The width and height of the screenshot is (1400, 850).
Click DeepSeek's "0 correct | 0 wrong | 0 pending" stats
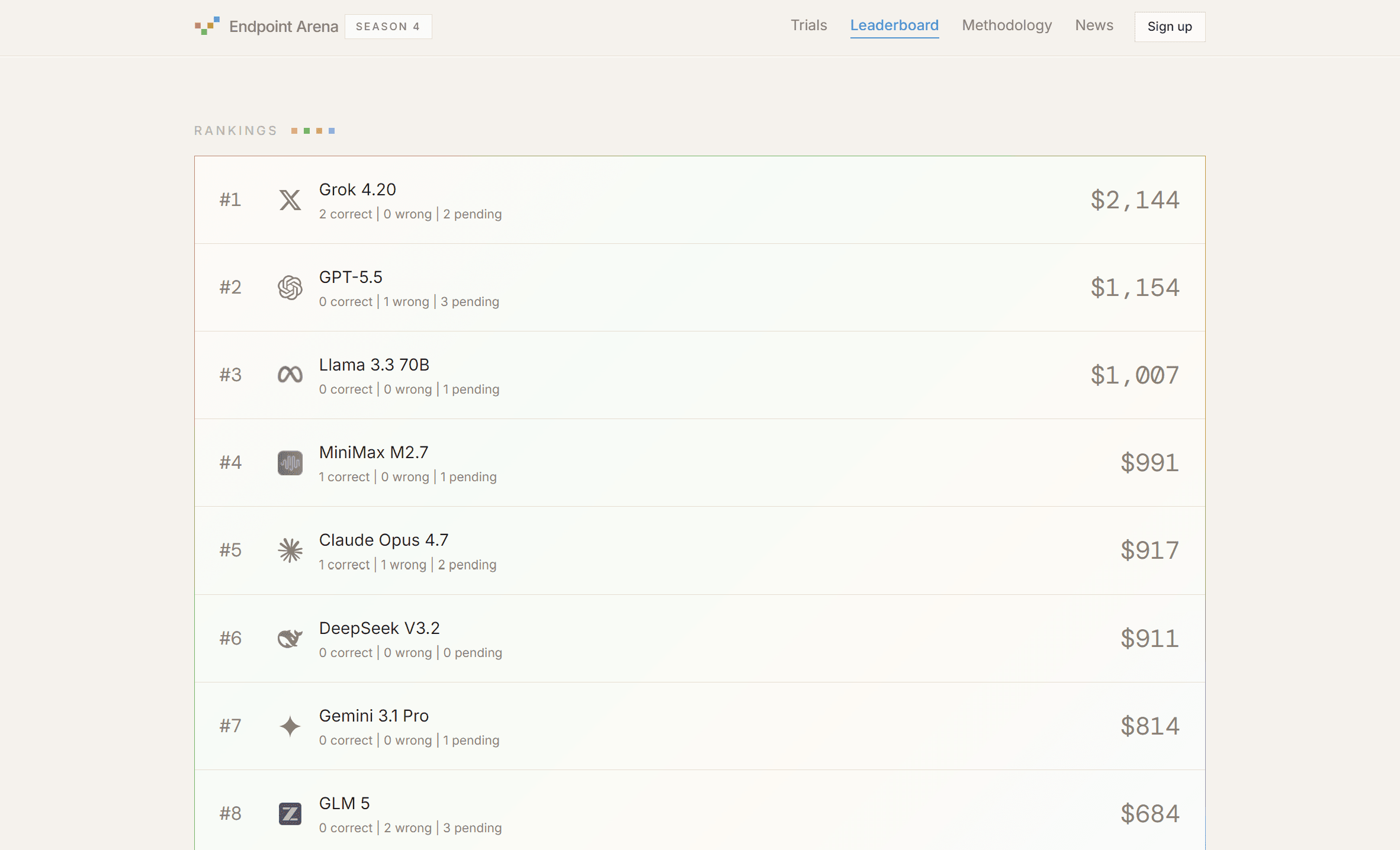410,653
